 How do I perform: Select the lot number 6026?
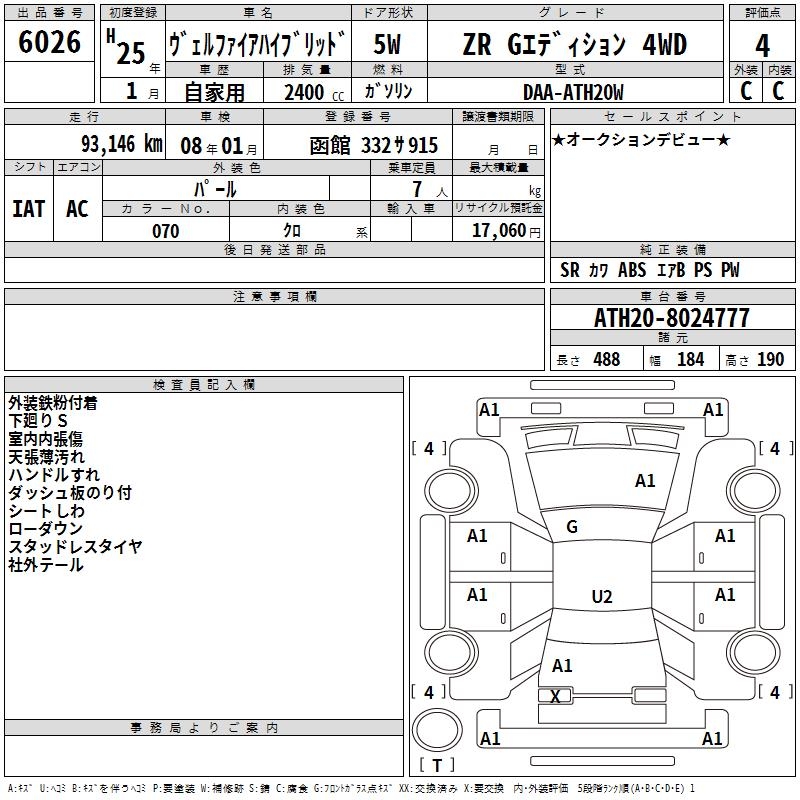[50, 43]
